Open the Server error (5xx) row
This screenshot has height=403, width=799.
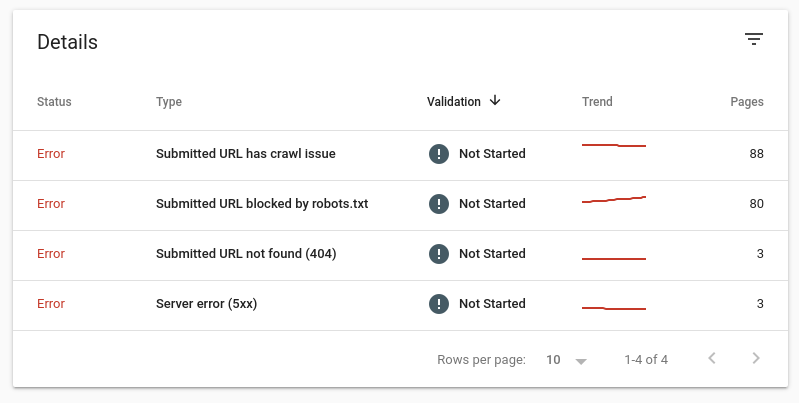coord(207,304)
